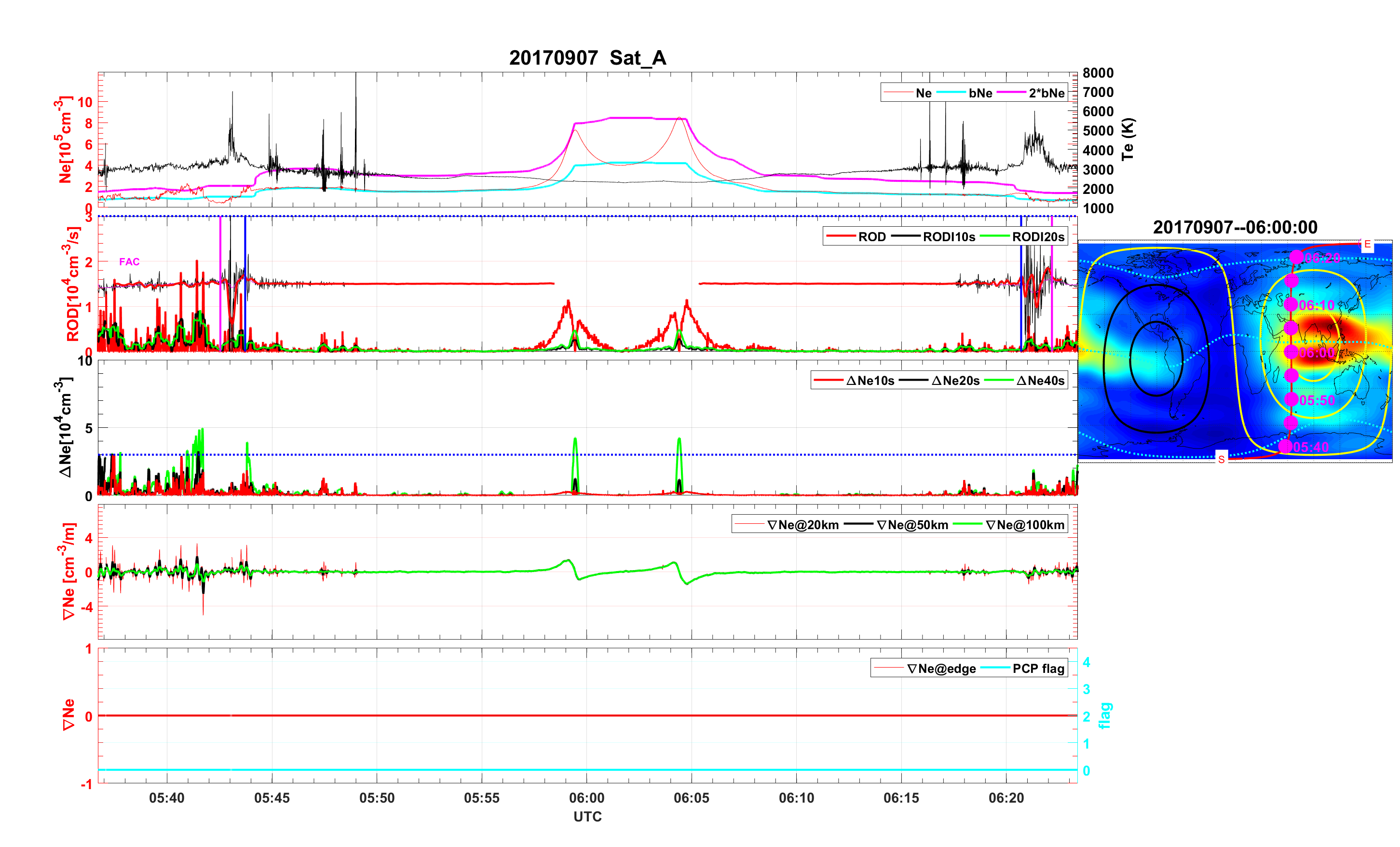Click the PCP flag legend entry
Viewport: 1400px width, 847px height.
pyautogui.click(x=1038, y=669)
